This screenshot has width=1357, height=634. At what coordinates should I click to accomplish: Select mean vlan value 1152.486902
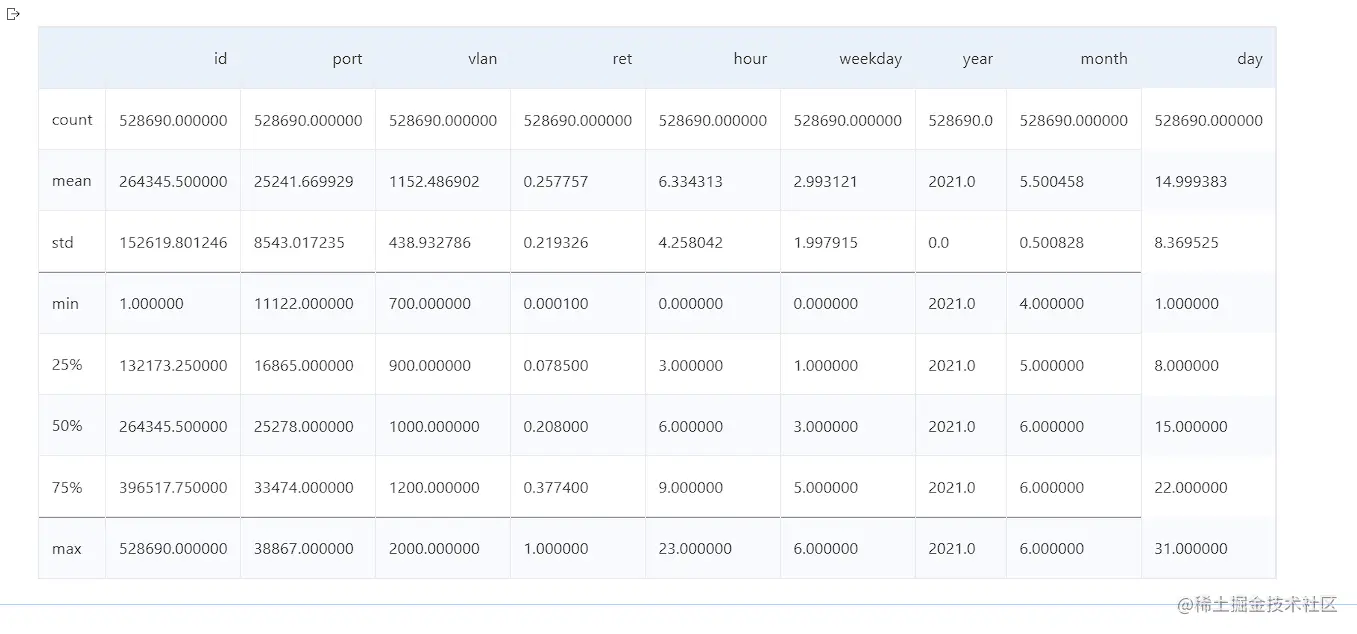click(434, 182)
